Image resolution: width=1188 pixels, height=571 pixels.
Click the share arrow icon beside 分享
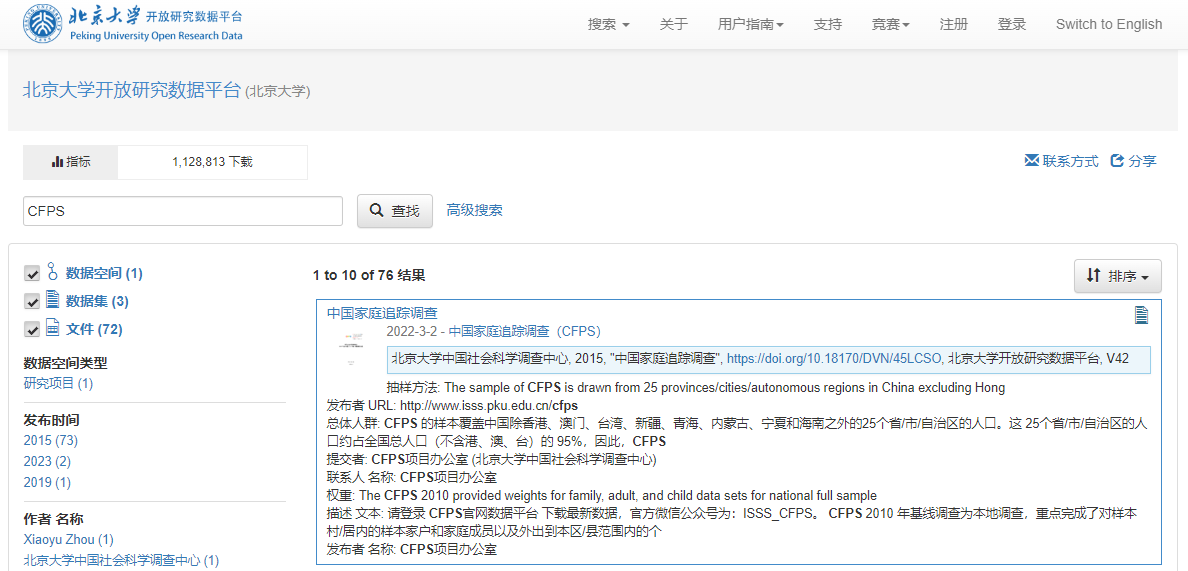[x=1118, y=161]
